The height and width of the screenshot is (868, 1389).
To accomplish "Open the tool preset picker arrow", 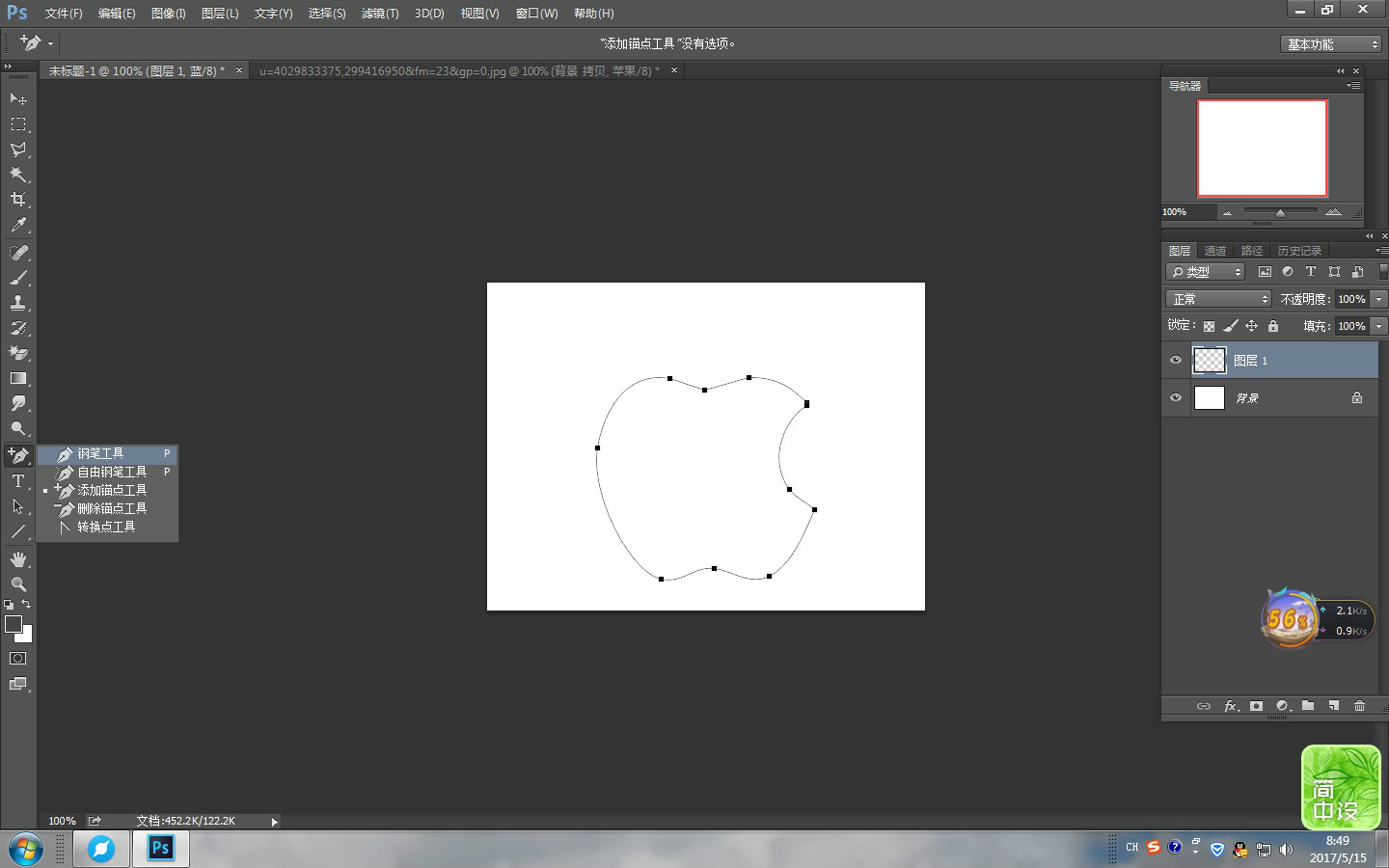I will 51,43.
